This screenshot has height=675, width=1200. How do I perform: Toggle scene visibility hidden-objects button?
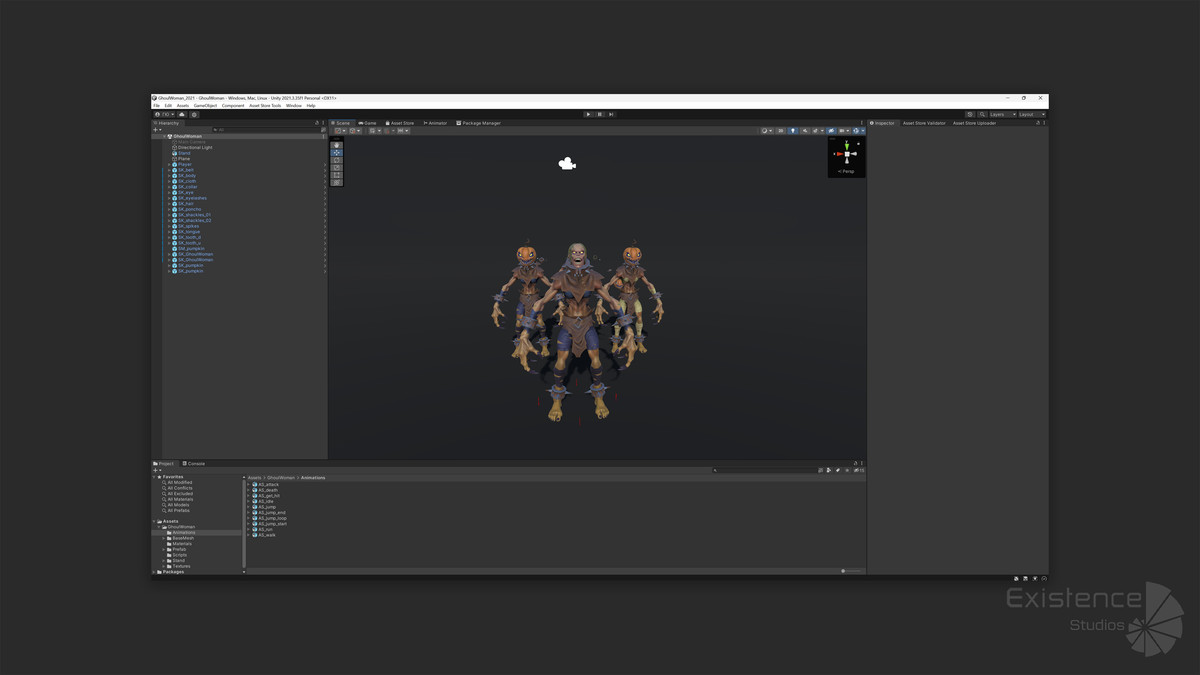click(831, 131)
